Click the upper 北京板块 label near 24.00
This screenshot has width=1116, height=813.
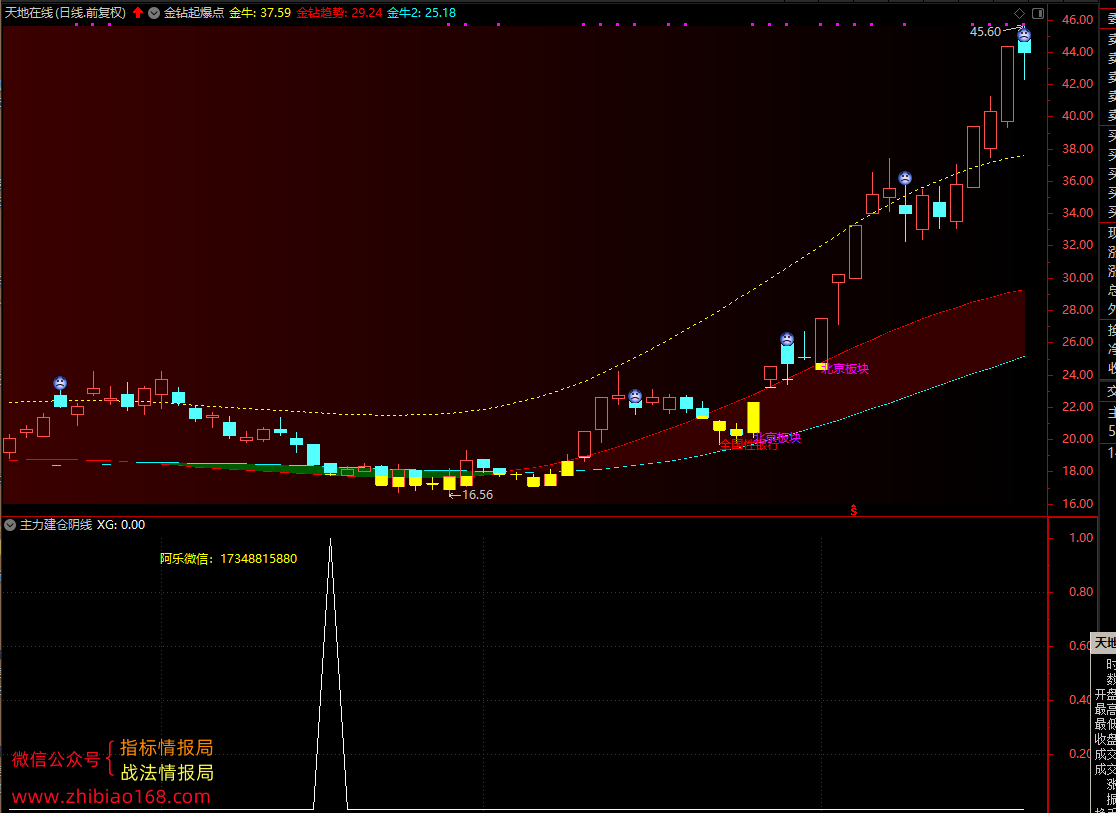point(846,369)
